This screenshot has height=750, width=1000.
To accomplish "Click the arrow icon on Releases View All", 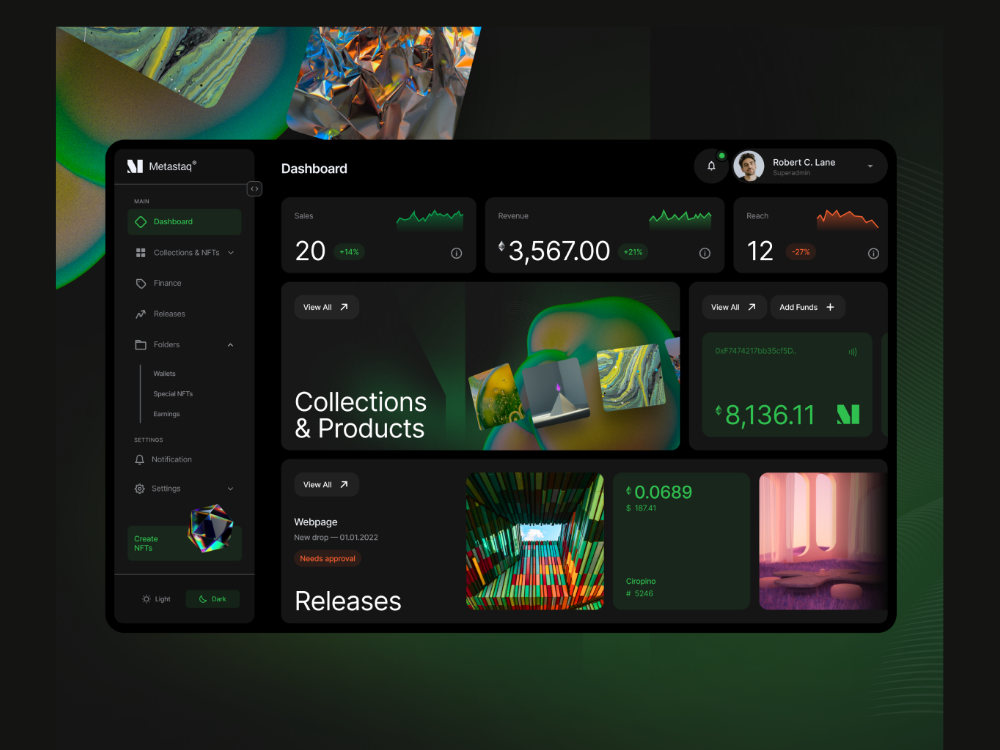I will 344,485.
